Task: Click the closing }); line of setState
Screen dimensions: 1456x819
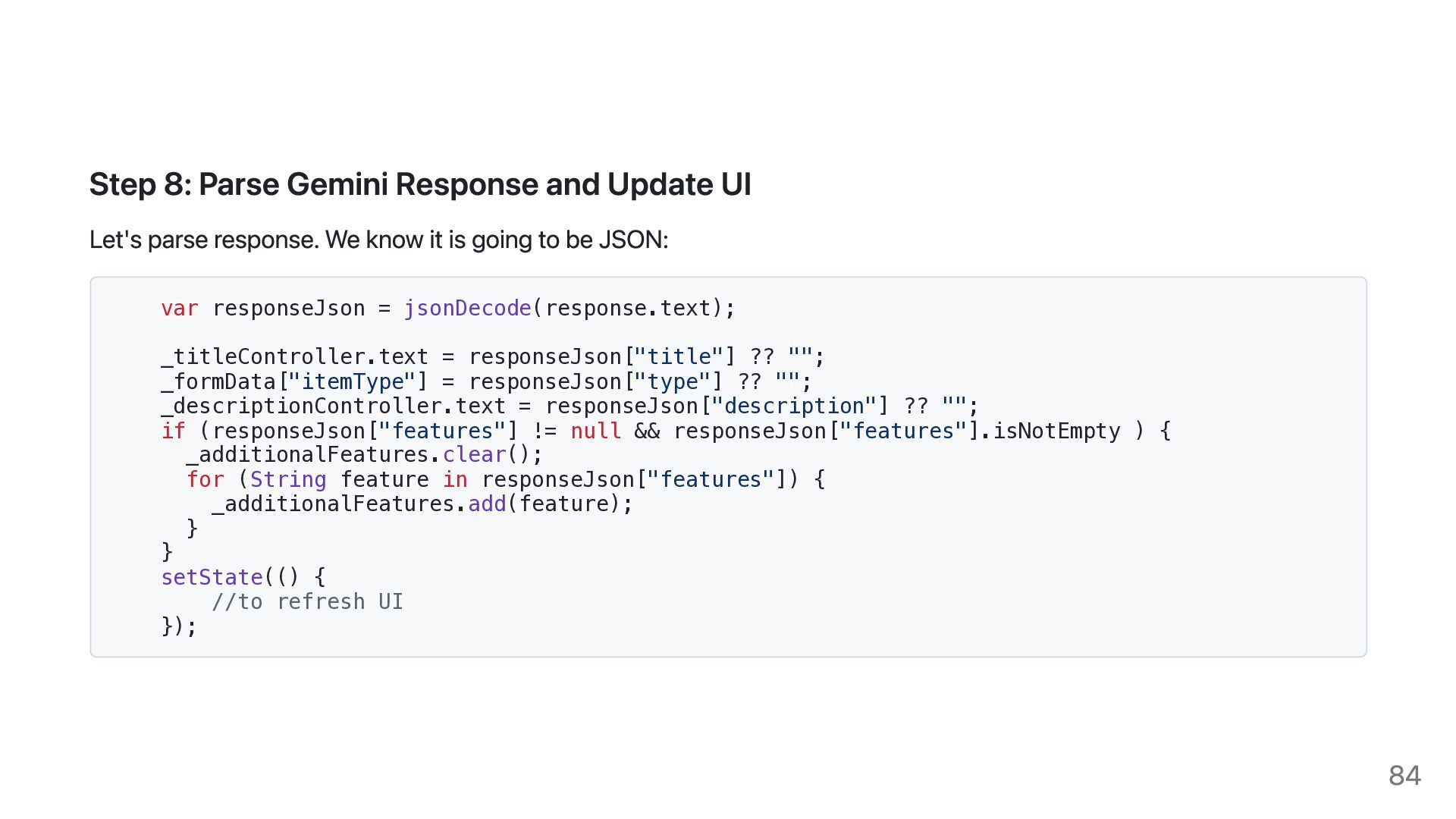Action: pyautogui.click(x=179, y=626)
